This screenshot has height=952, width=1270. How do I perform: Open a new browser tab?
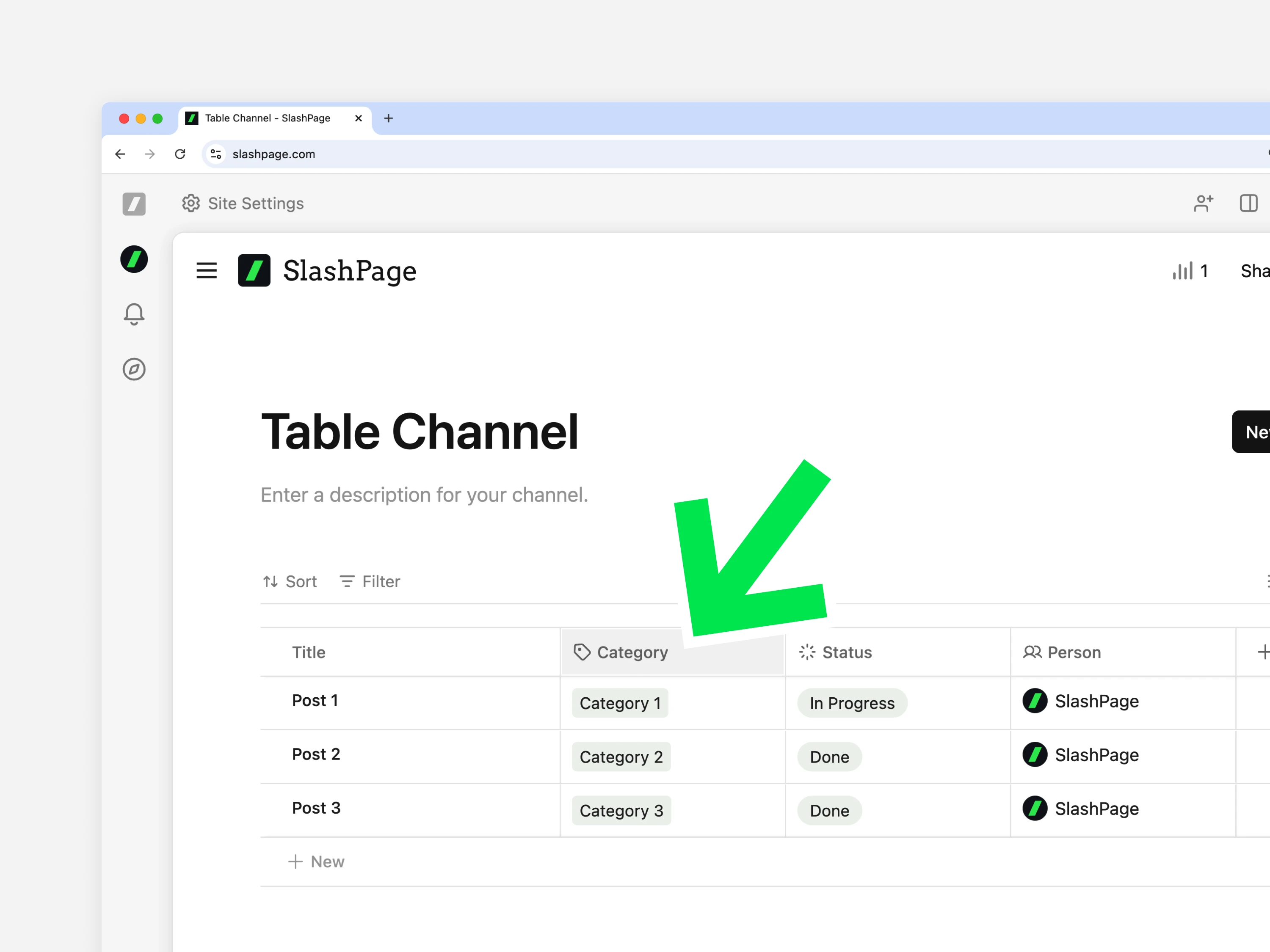point(389,118)
